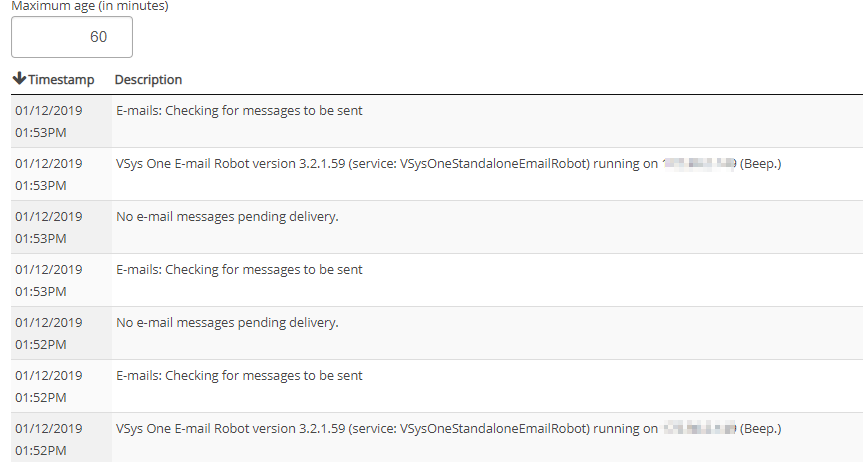Click the timestamp of the fifth log row
Image resolution: width=865 pixels, height=462 pixels.
tap(48, 332)
